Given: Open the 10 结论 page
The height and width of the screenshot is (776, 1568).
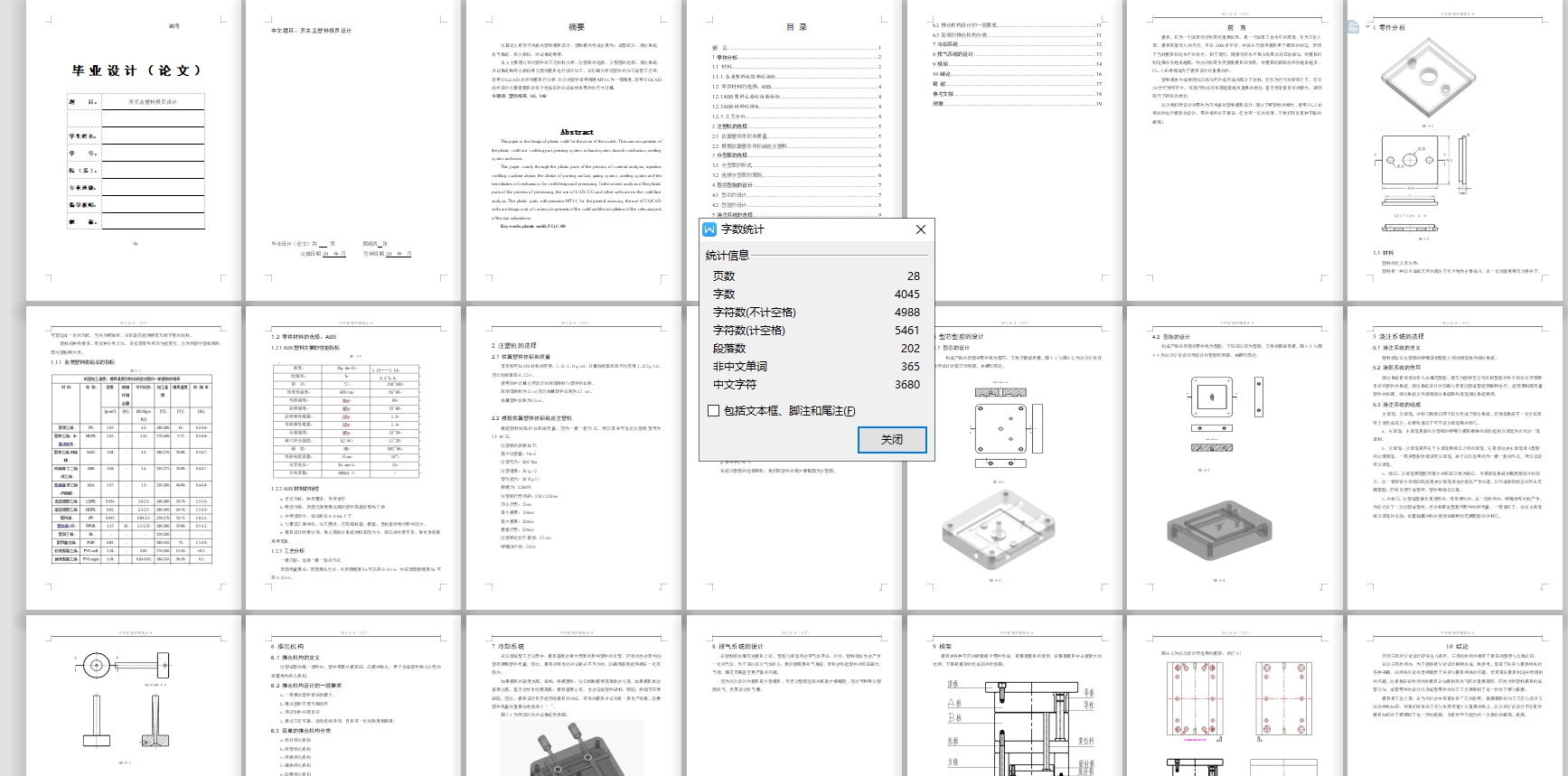Looking at the screenshot, I should click(1455, 696).
